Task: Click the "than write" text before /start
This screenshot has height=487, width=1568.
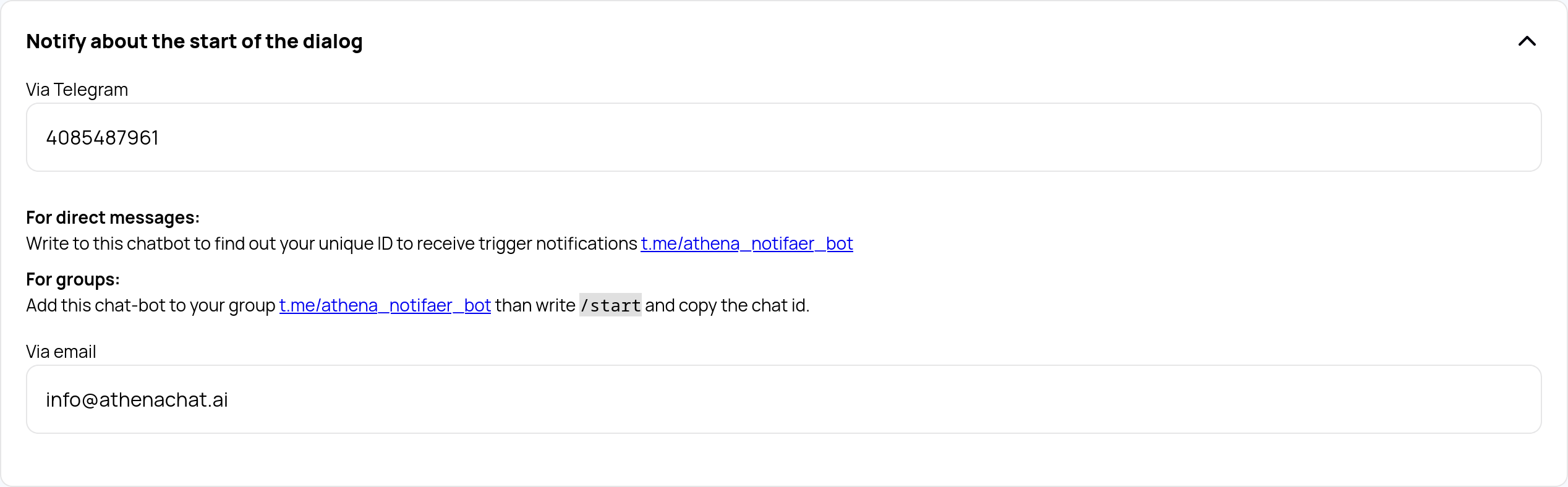Action: (x=535, y=305)
